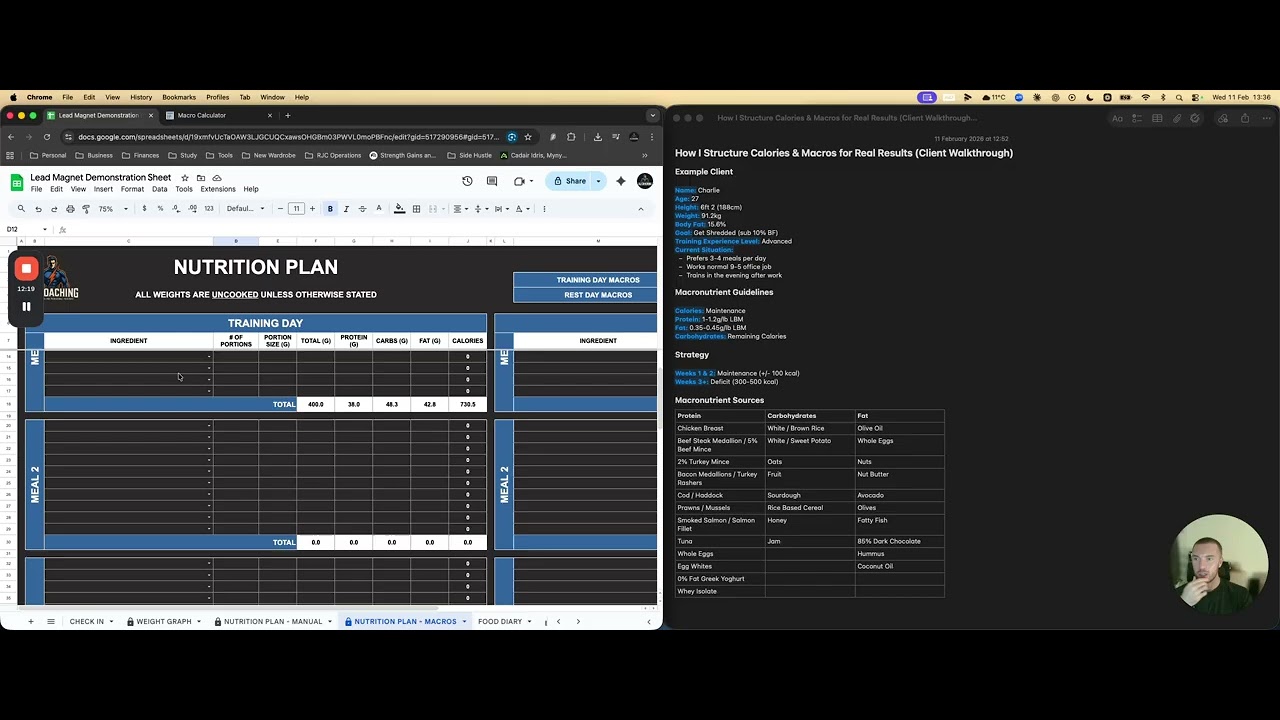The height and width of the screenshot is (720, 1280).
Task: Open the fill color picker
Action: (x=400, y=209)
